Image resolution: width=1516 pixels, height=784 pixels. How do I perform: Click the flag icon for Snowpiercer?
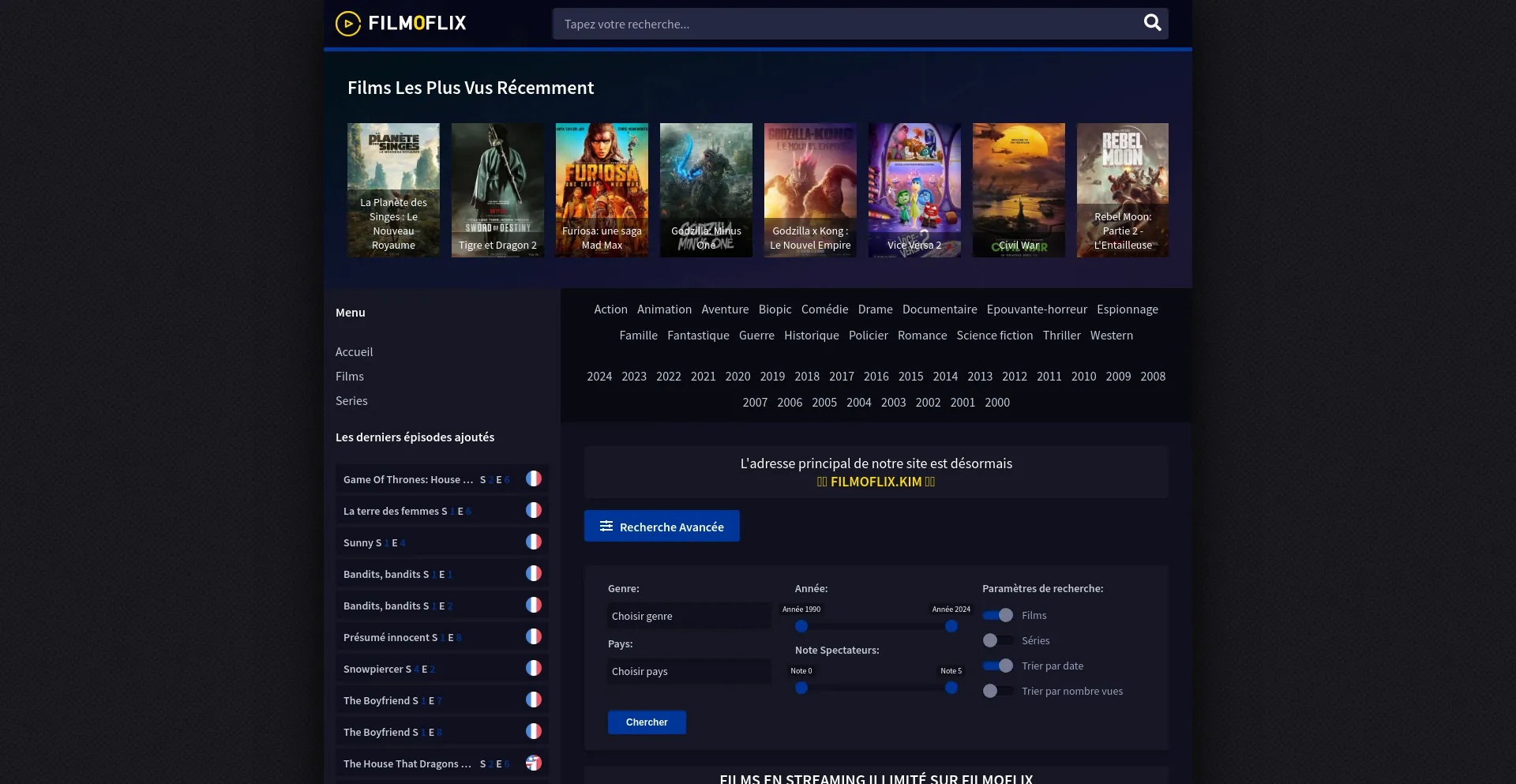point(534,668)
